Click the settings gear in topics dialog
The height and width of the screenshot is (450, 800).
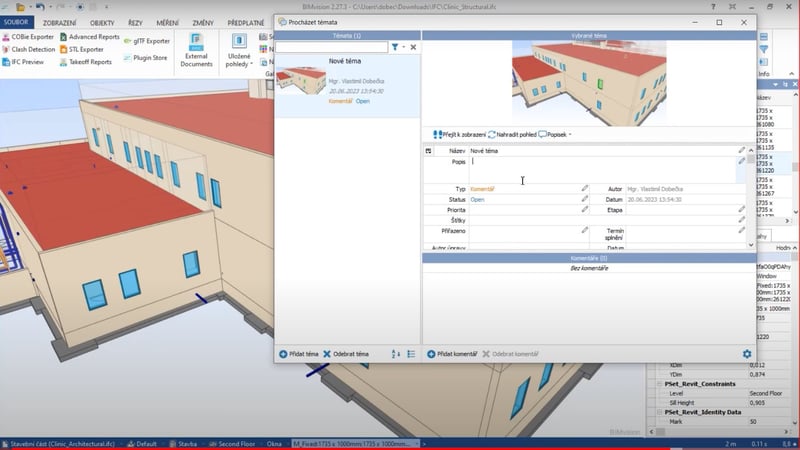click(746, 354)
